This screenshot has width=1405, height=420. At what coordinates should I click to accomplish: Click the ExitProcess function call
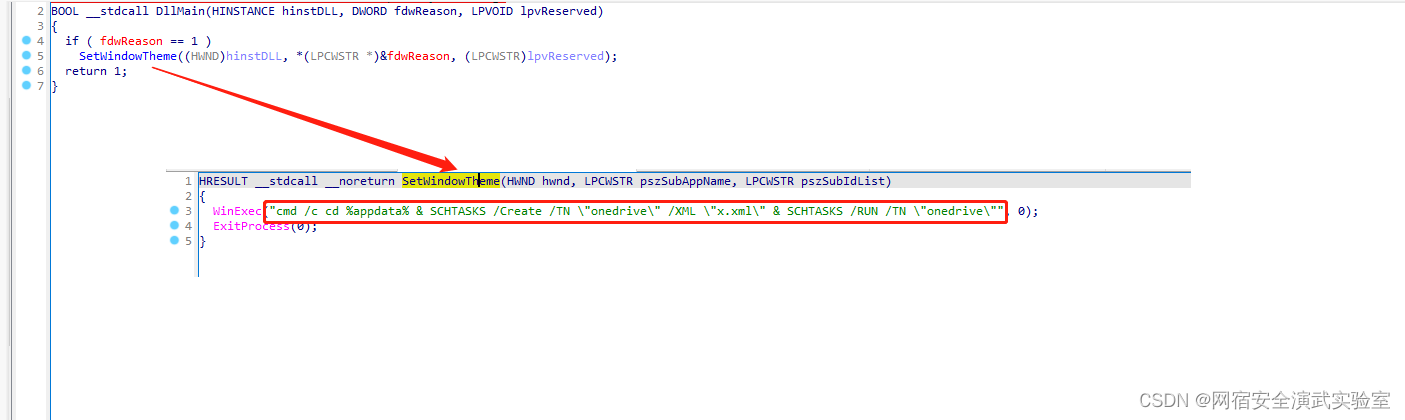250,226
